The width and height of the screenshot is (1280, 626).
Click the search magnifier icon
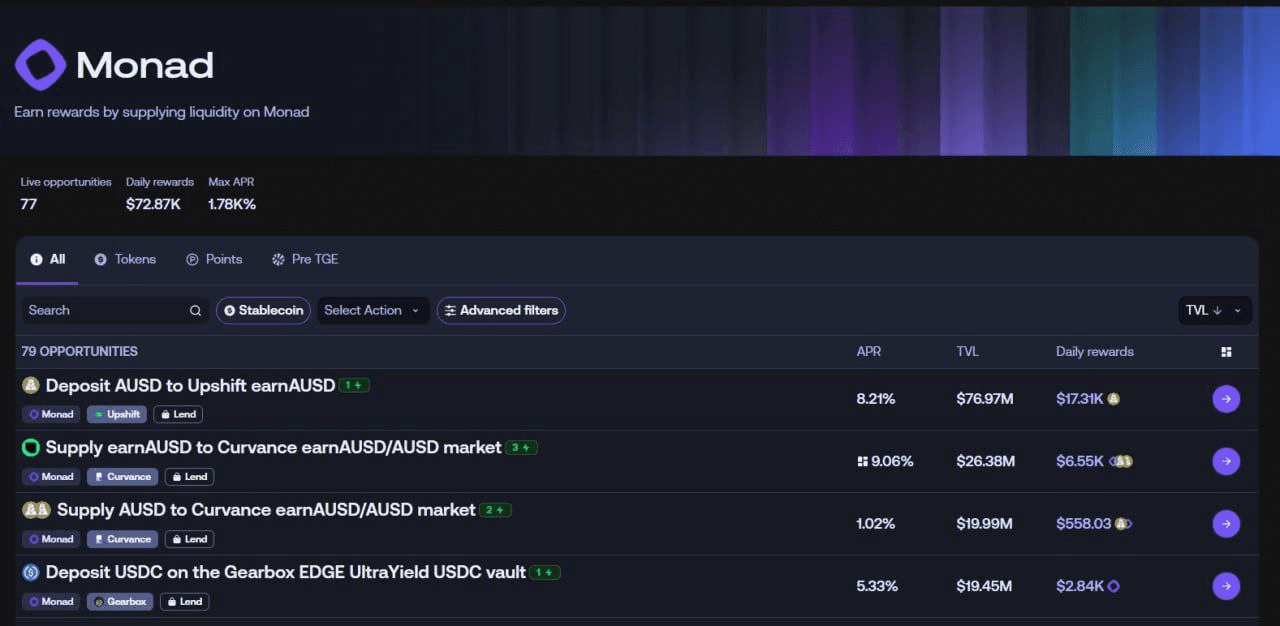pos(196,311)
